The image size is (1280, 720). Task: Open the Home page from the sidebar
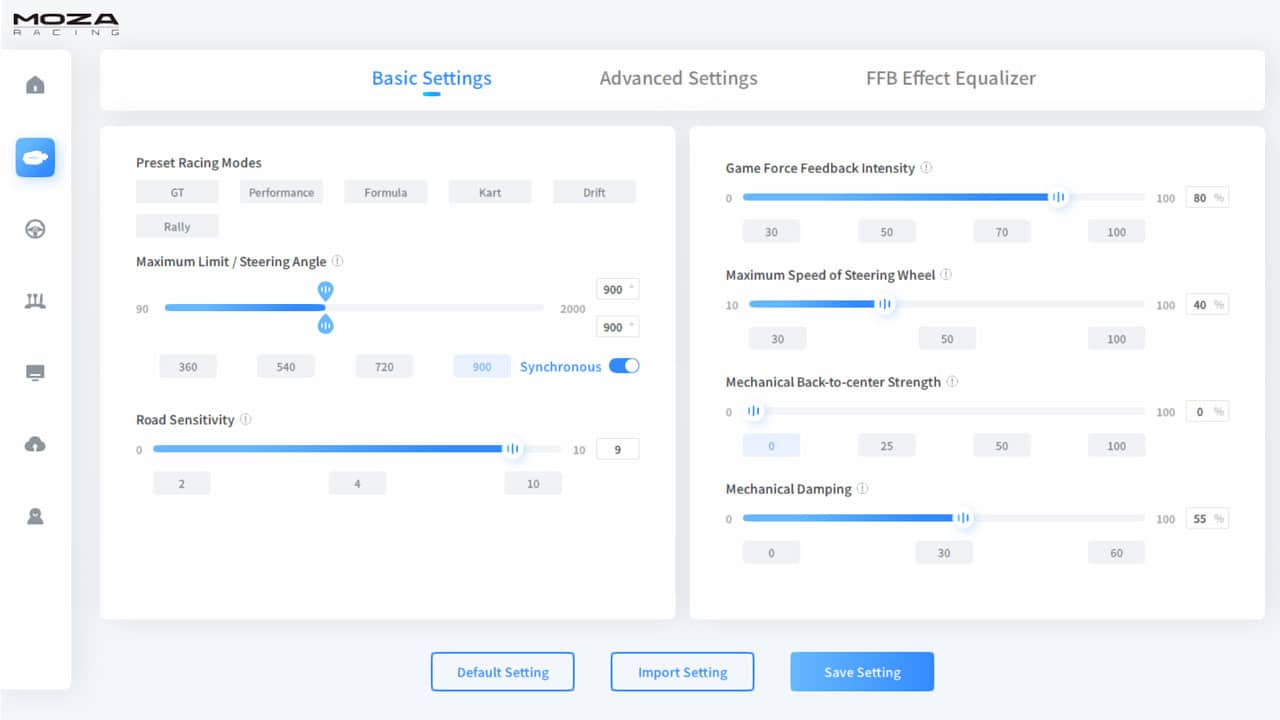(x=36, y=85)
